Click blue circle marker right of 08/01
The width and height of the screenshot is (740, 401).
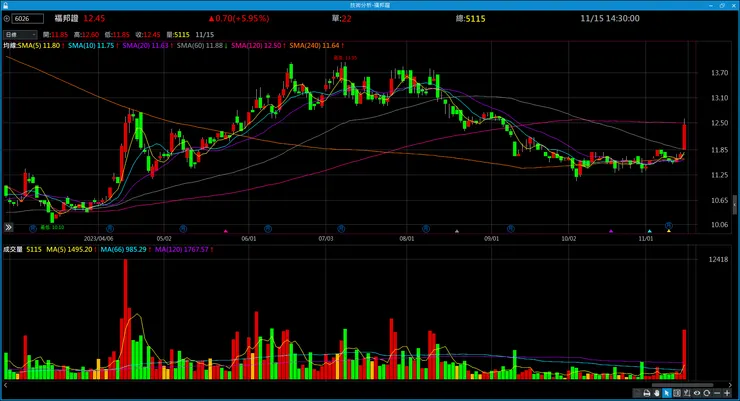(x=426, y=228)
